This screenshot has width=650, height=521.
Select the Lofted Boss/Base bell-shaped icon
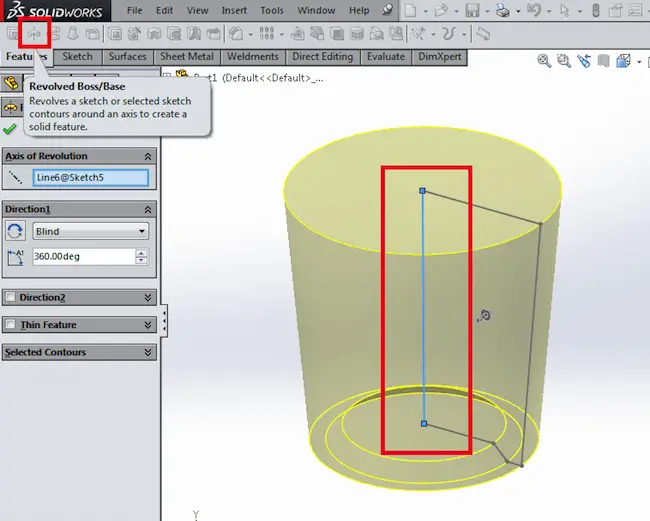coord(73,34)
